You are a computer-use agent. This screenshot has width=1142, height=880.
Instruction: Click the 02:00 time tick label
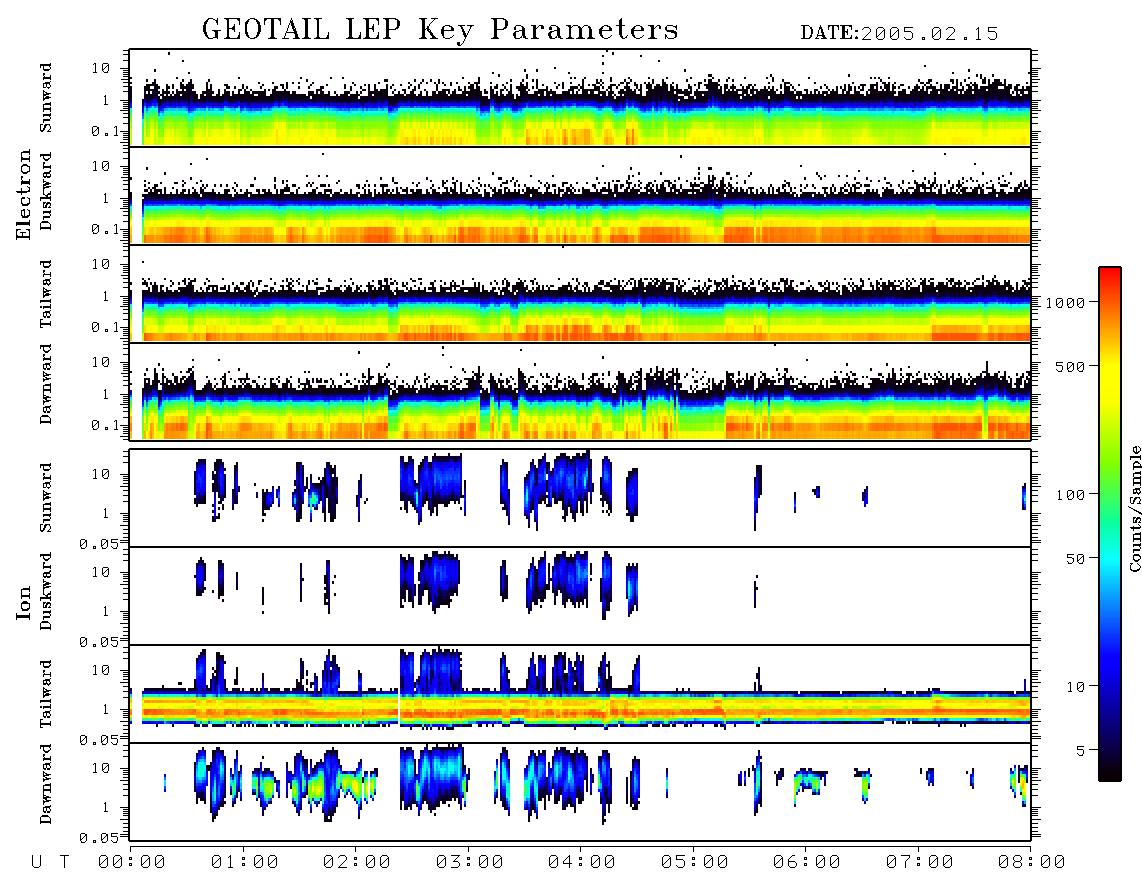pos(357,863)
